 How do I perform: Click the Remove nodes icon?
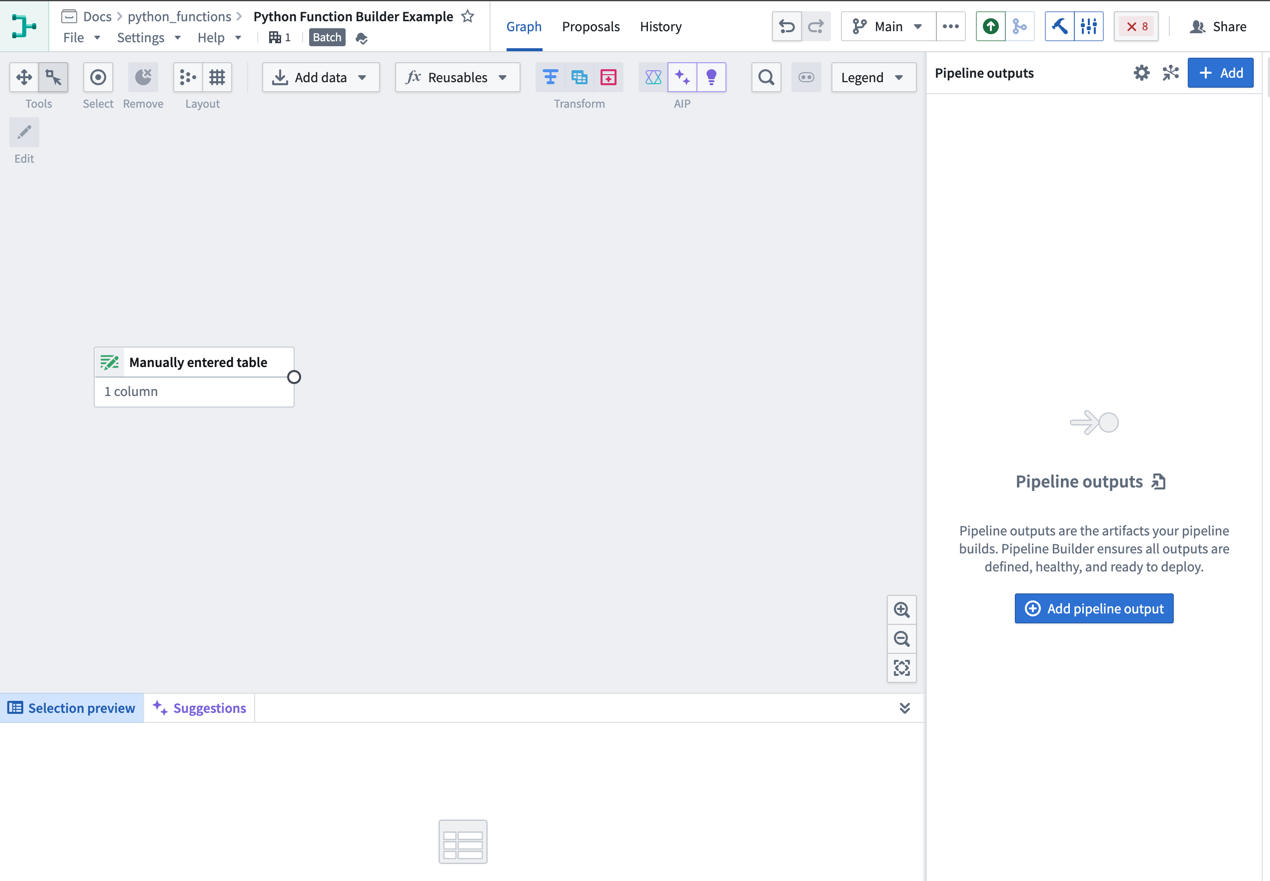(143, 77)
